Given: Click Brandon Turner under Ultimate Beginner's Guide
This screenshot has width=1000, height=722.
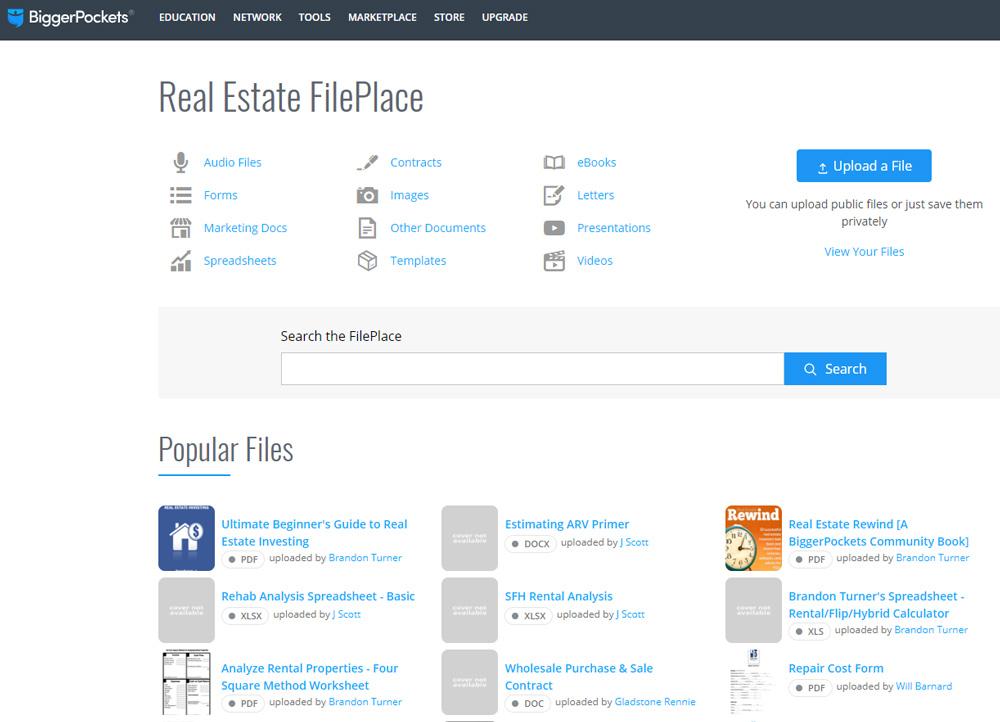Looking at the screenshot, I should click(x=365, y=557).
